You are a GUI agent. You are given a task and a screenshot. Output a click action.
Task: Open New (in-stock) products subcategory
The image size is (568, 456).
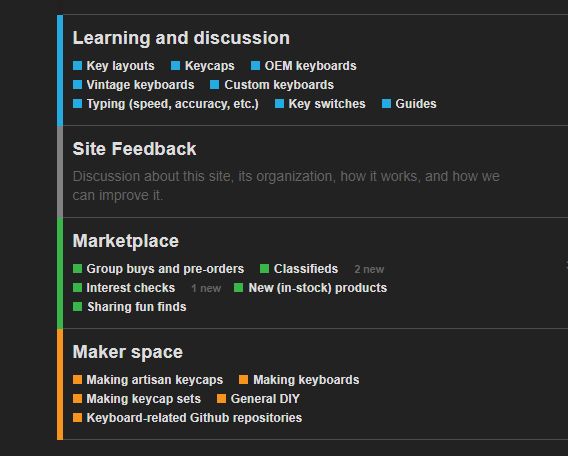click(318, 288)
